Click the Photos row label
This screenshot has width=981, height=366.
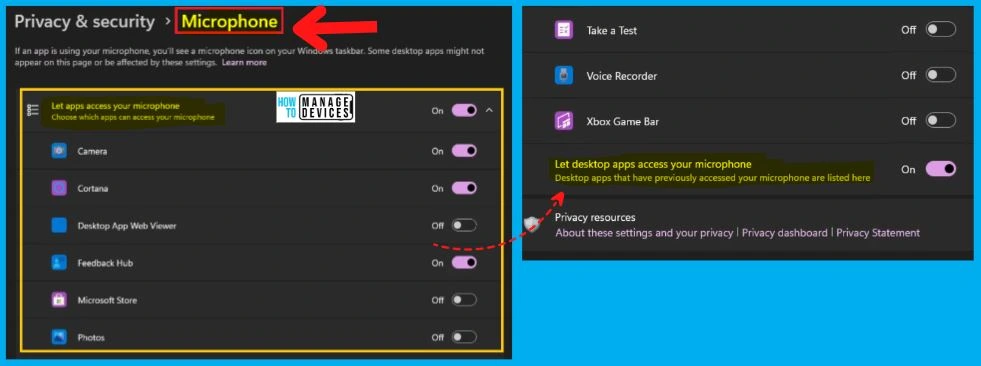pos(91,338)
